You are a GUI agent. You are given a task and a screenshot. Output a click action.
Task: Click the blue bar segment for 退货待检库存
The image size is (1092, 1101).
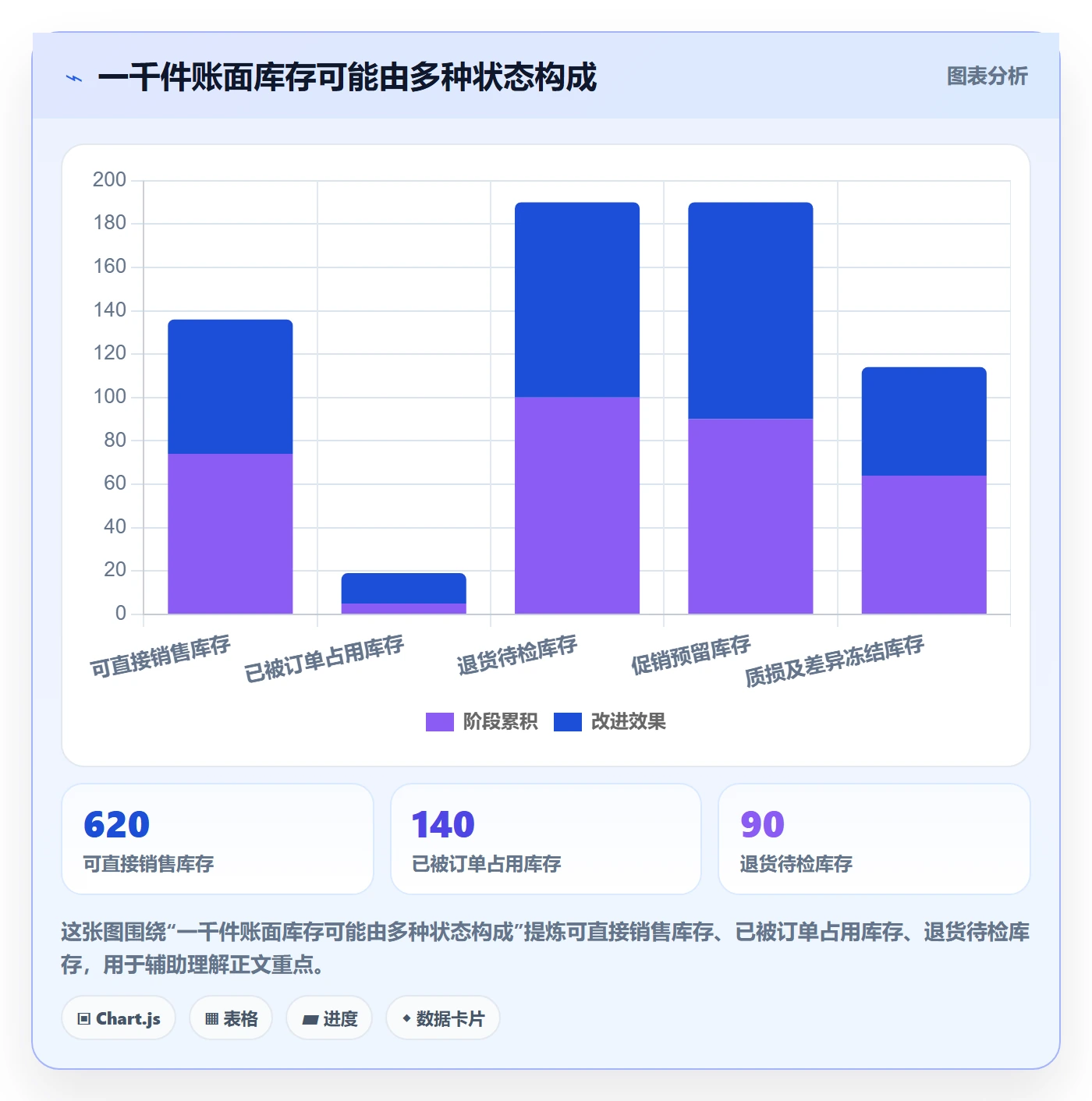[x=577, y=300]
